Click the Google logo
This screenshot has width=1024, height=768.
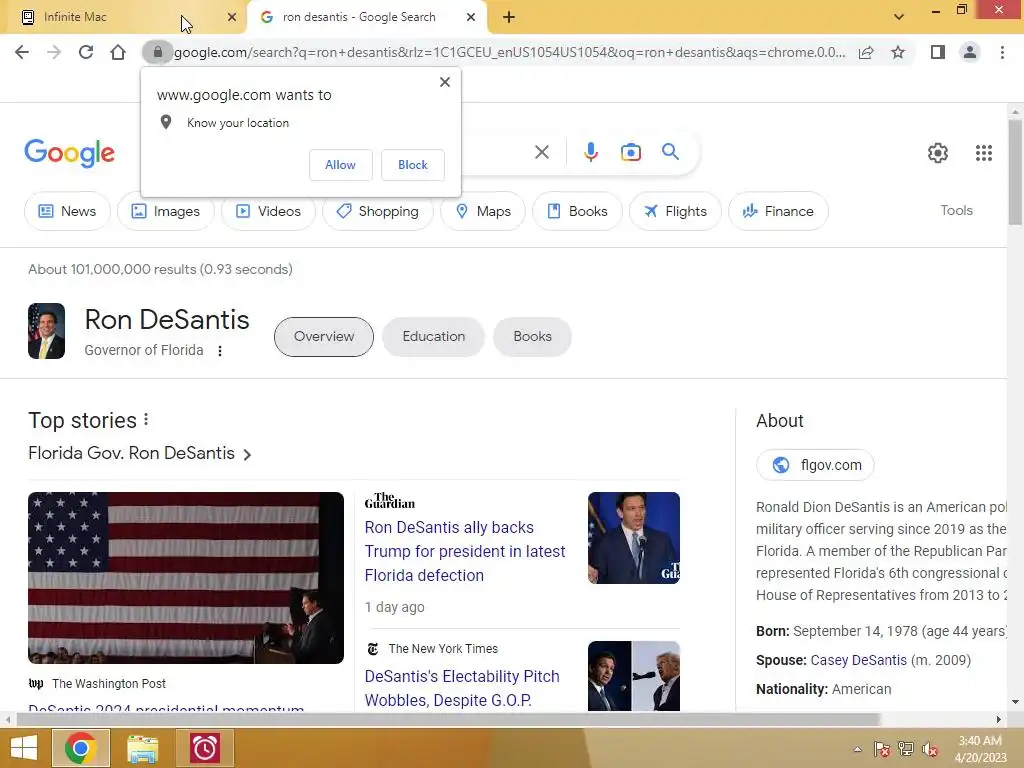click(69, 153)
